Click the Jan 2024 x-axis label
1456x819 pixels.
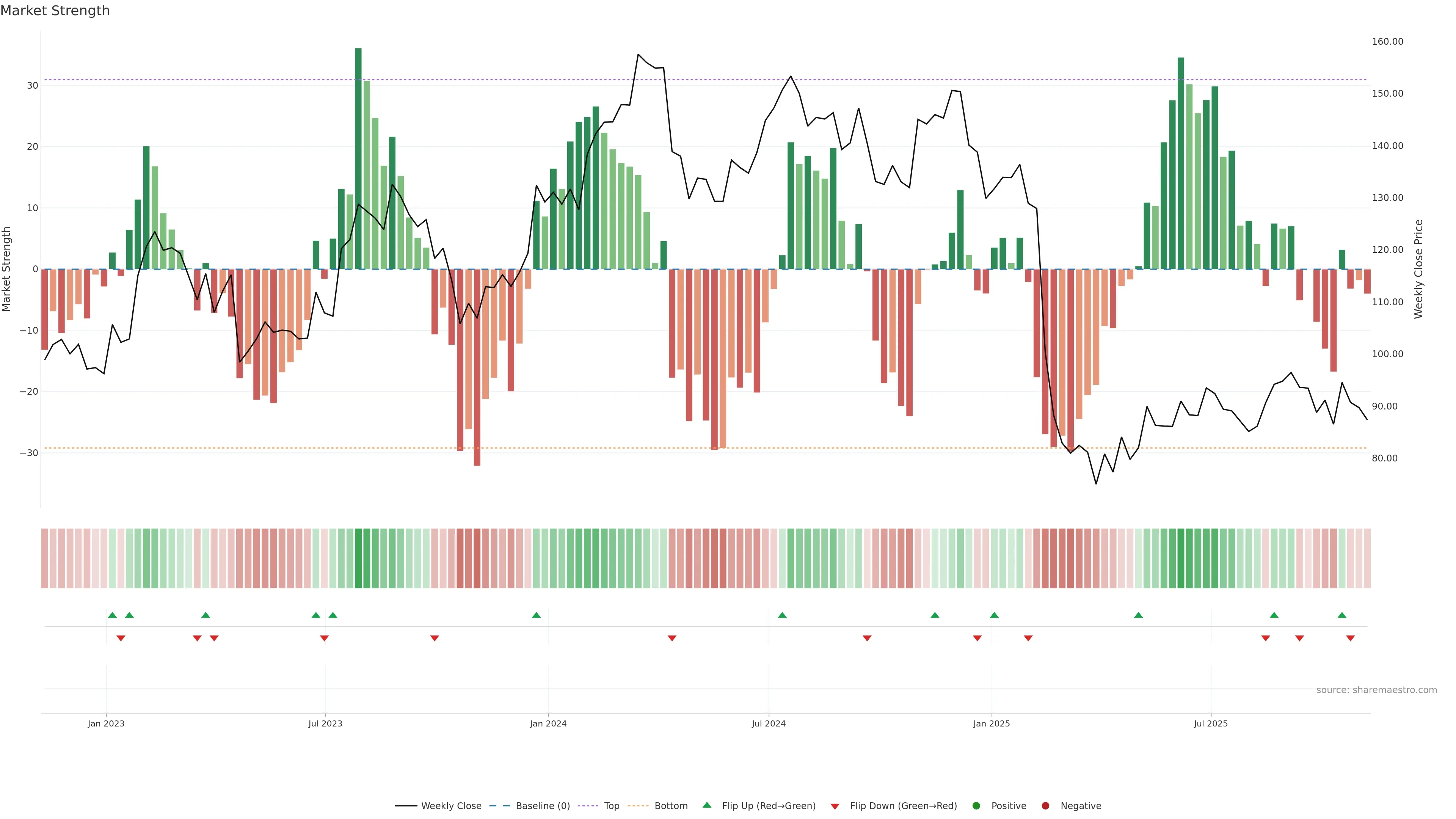tap(548, 723)
